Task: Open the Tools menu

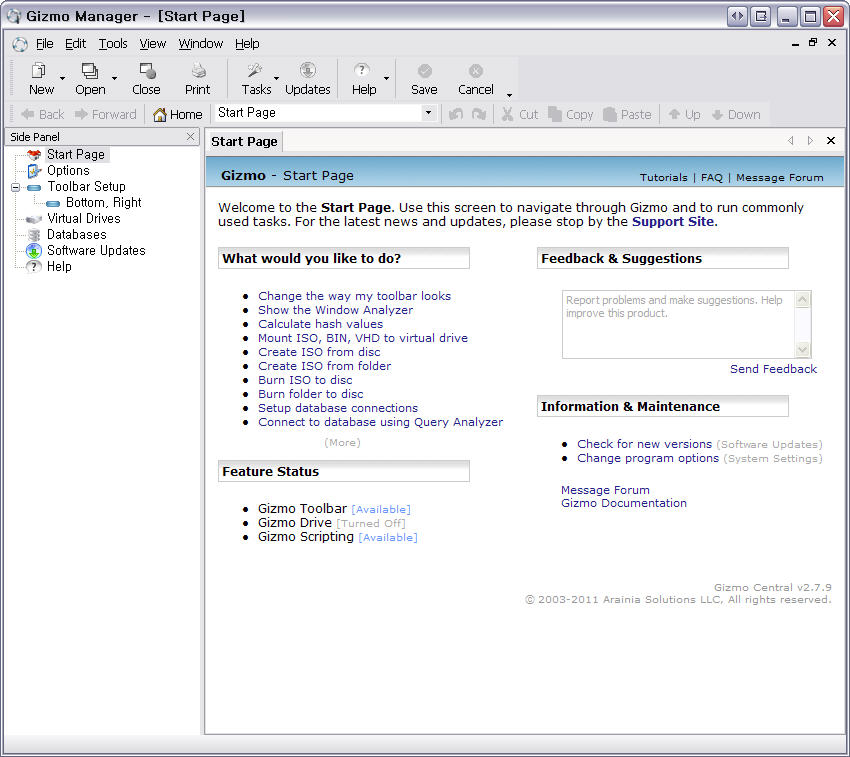Action: (x=113, y=44)
